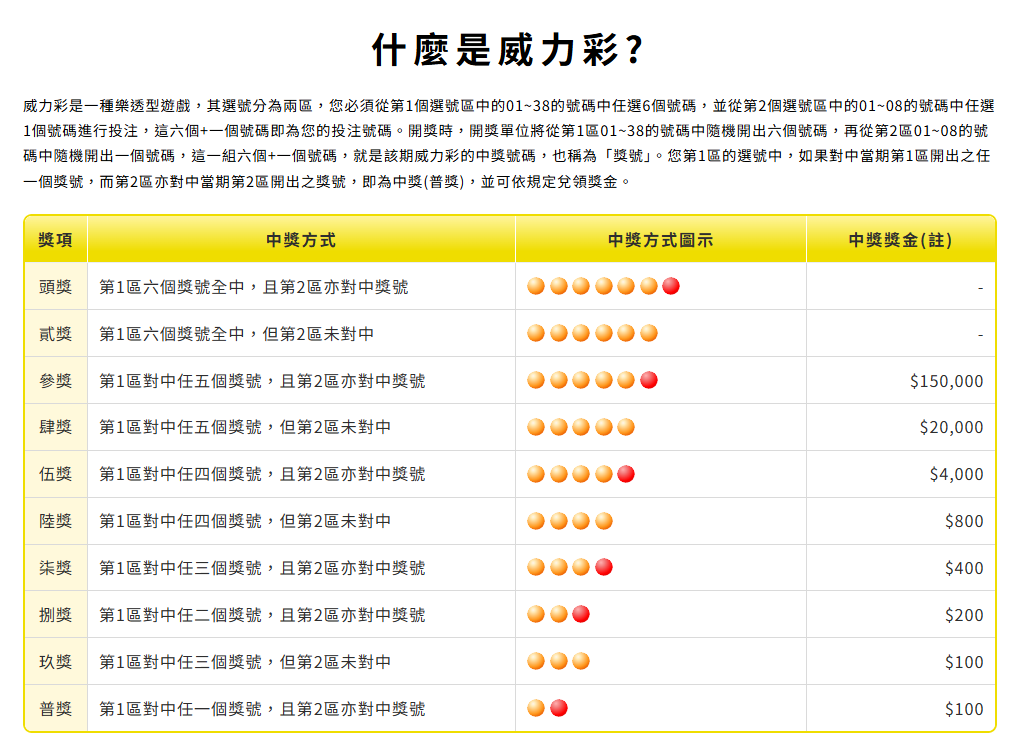Viewport: 1023px width, 743px height.
Task: Click the $800 amount for 陸獎
Action: [964, 519]
